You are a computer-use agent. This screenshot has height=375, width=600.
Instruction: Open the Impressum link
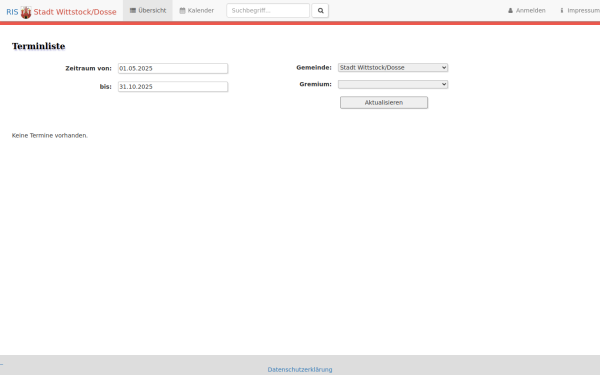point(580,10)
